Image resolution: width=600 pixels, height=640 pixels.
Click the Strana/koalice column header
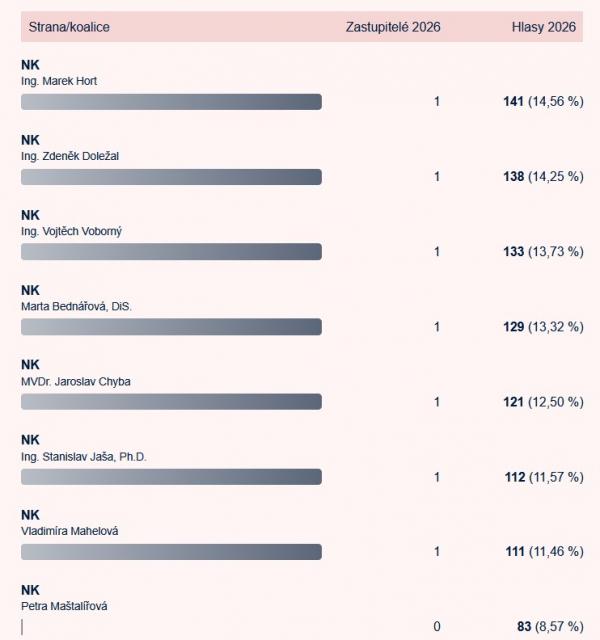69,27
